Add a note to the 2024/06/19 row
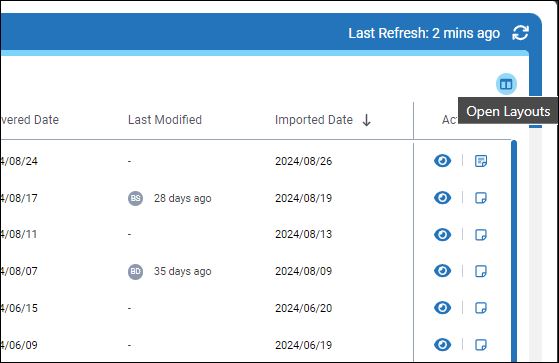Image resolution: width=559 pixels, height=363 pixels. [x=481, y=345]
